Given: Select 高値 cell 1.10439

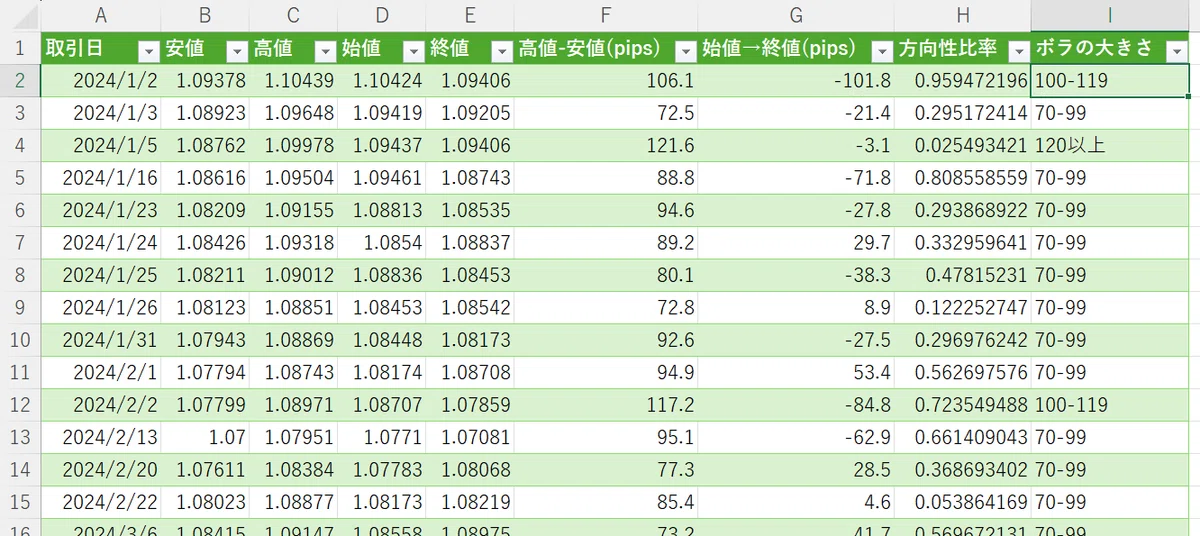Looking at the screenshot, I should (x=293, y=81).
